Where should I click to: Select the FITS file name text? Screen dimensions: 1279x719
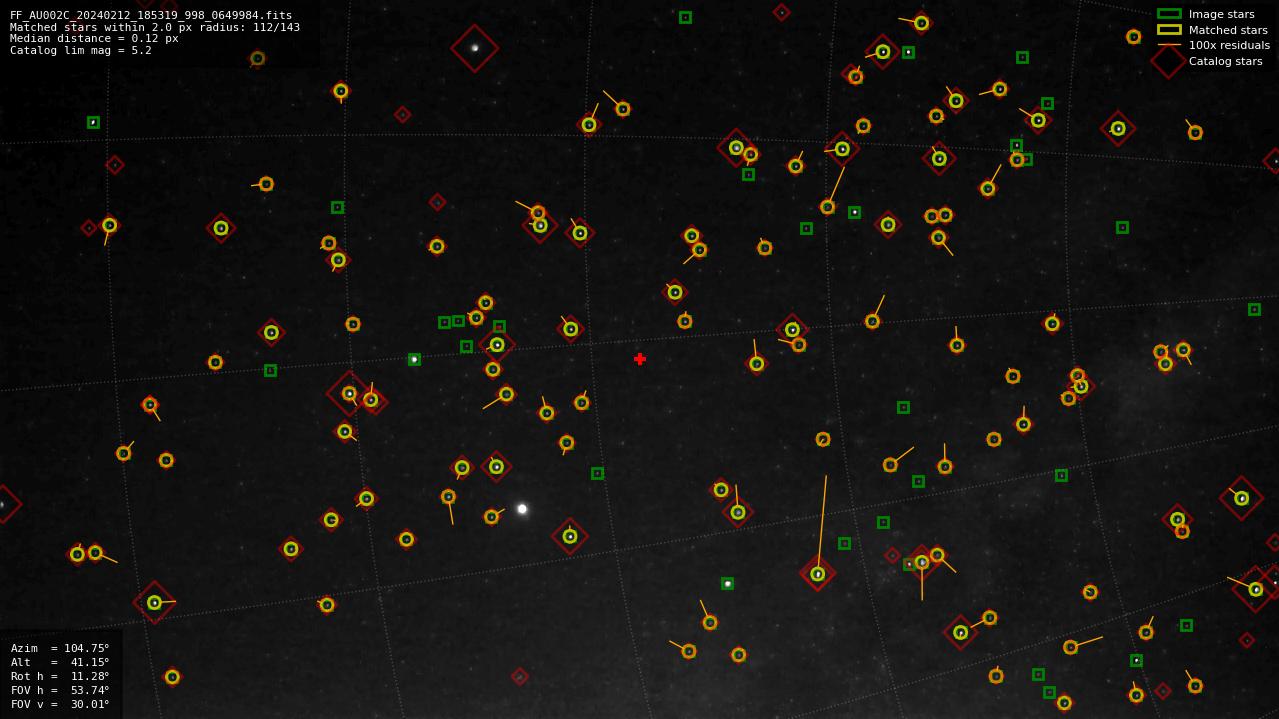point(151,15)
